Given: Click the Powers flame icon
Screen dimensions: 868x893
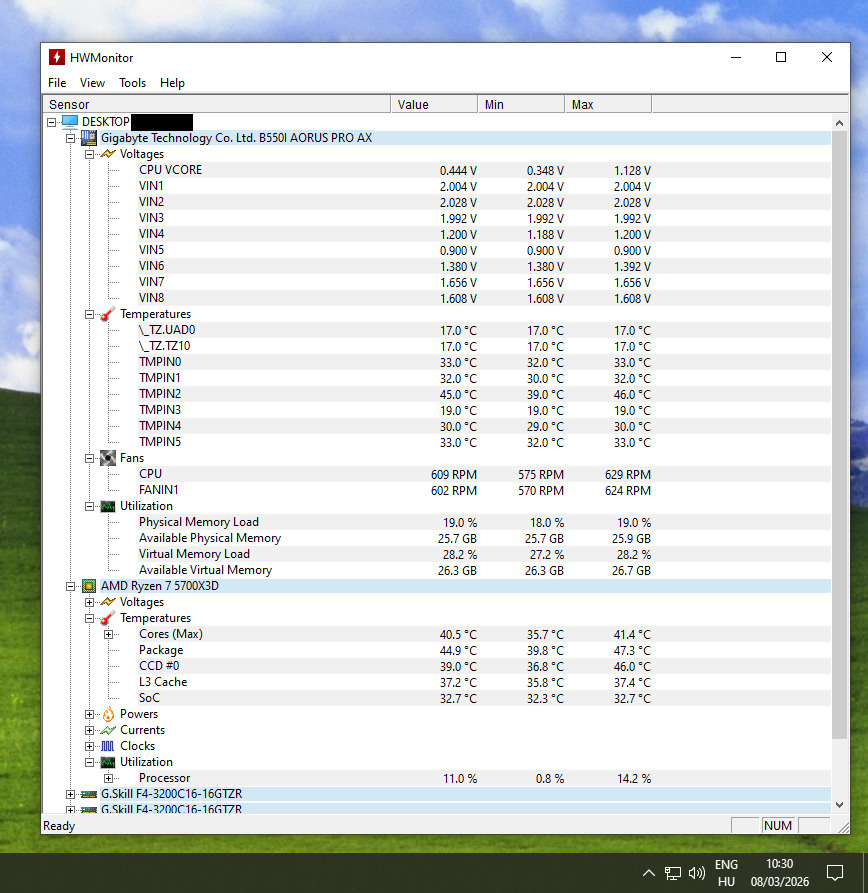Looking at the screenshot, I should (x=108, y=714).
